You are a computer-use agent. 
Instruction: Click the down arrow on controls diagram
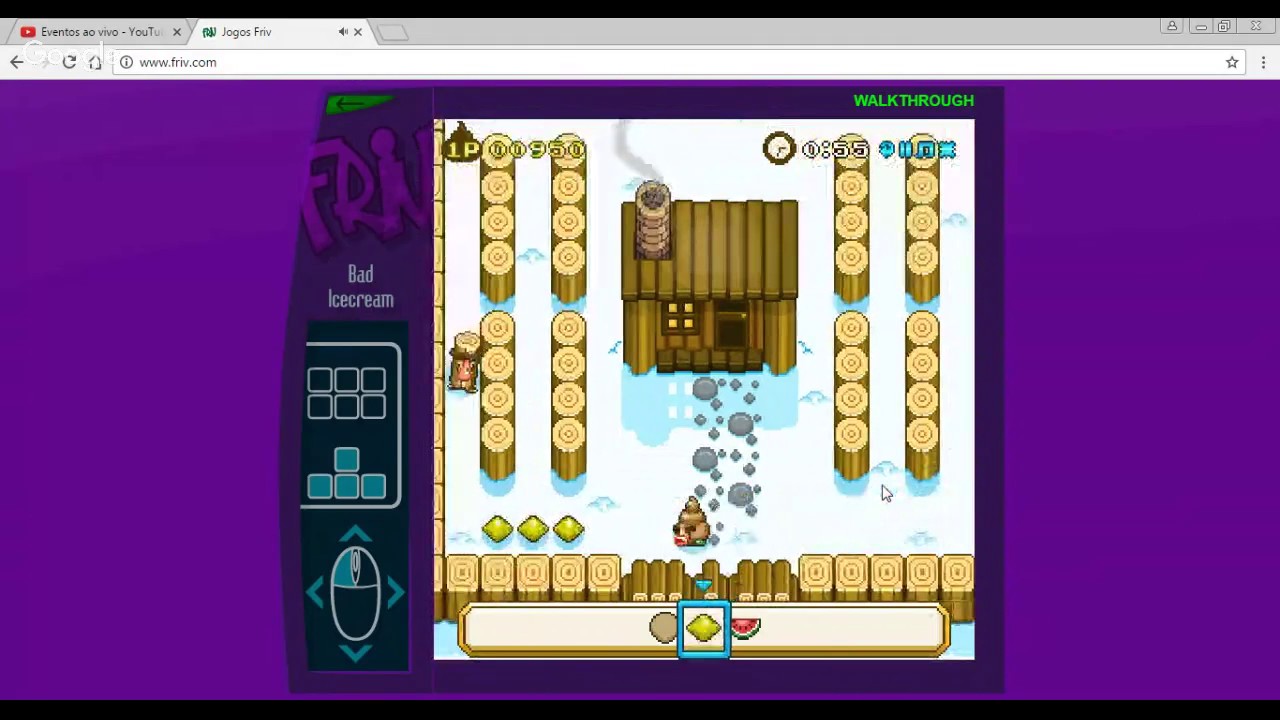tap(355, 653)
